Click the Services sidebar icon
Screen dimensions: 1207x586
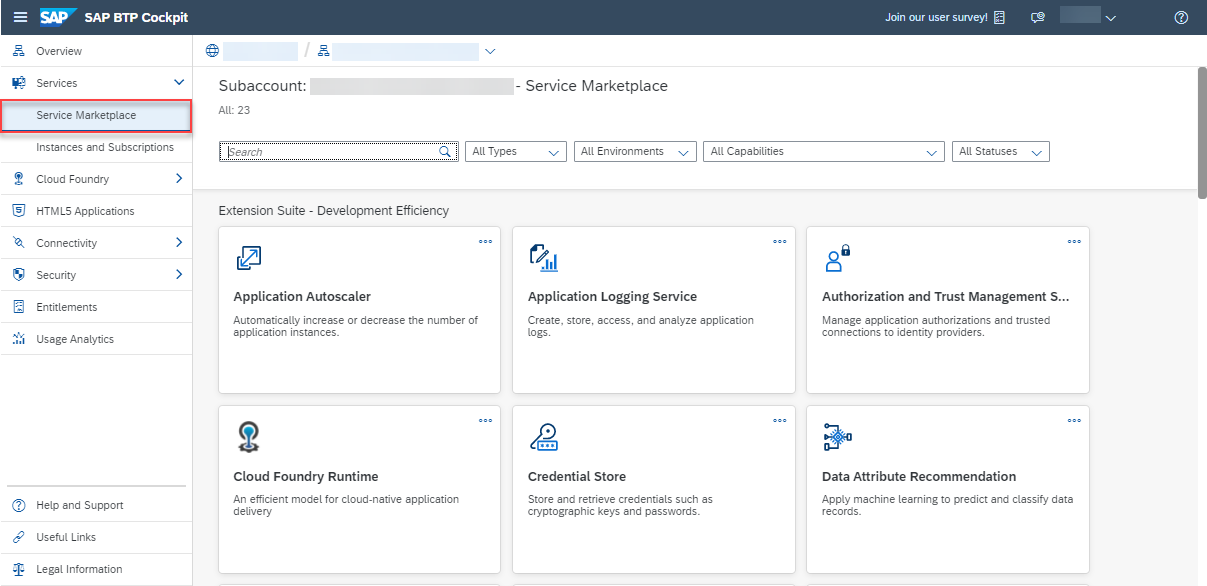[x=18, y=83]
